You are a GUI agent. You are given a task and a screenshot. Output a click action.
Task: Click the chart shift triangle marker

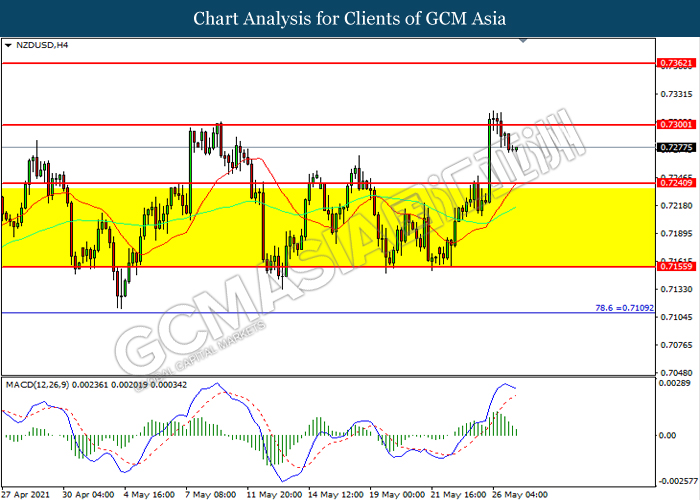coord(523,41)
